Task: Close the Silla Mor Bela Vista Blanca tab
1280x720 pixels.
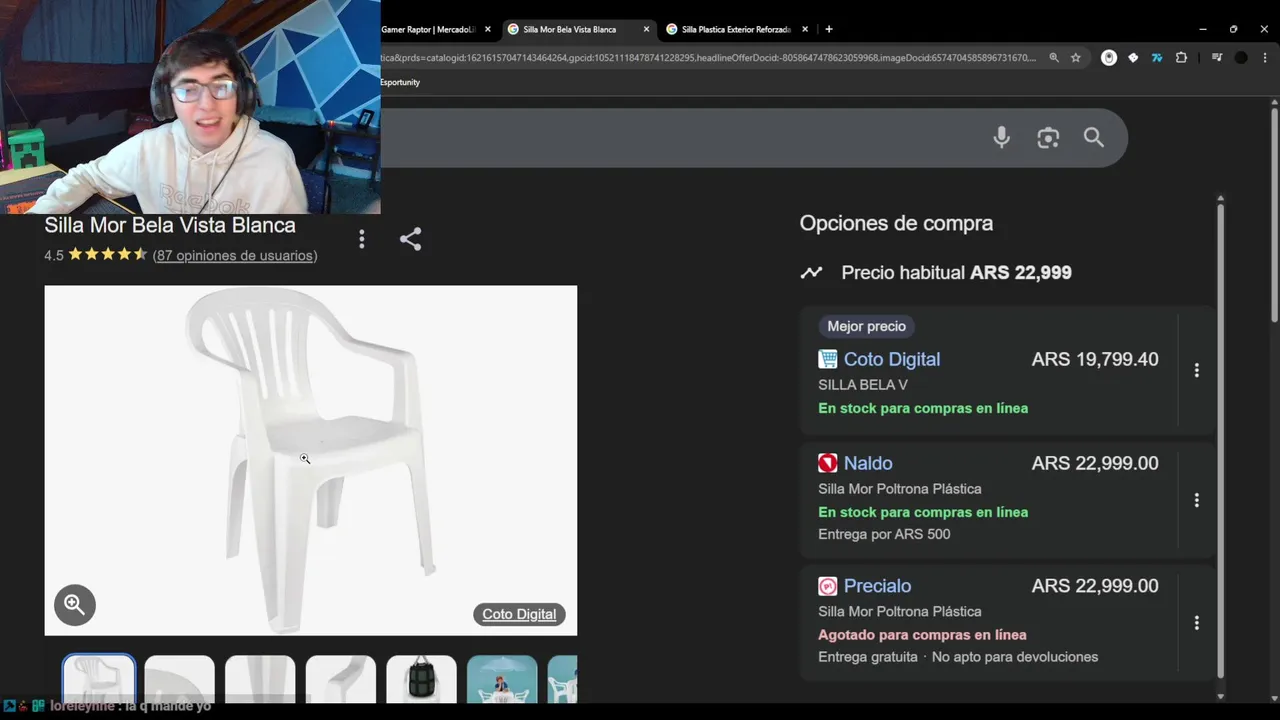Action: point(646,29)
